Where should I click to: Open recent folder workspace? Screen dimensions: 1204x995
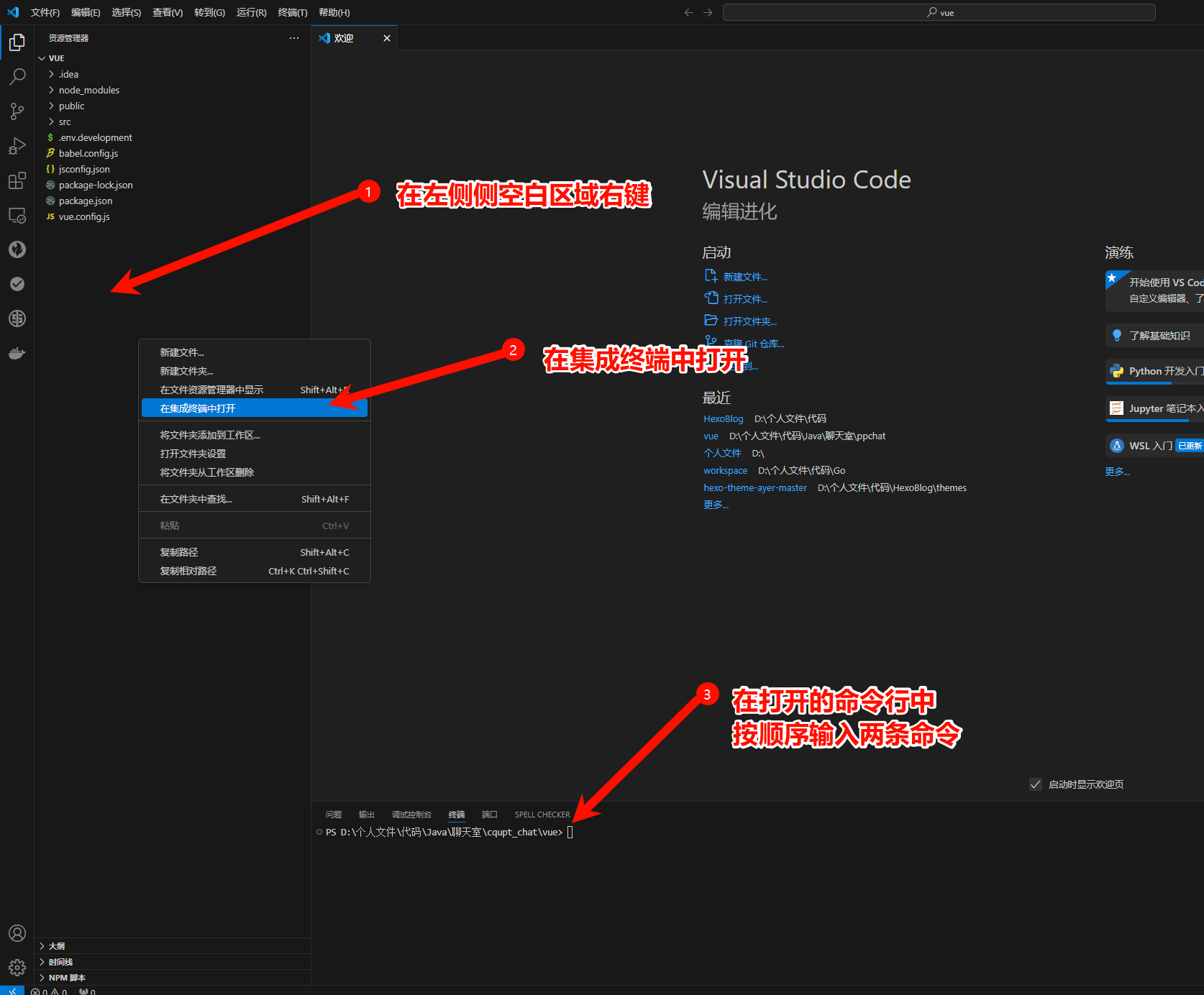tap(725, 470)
